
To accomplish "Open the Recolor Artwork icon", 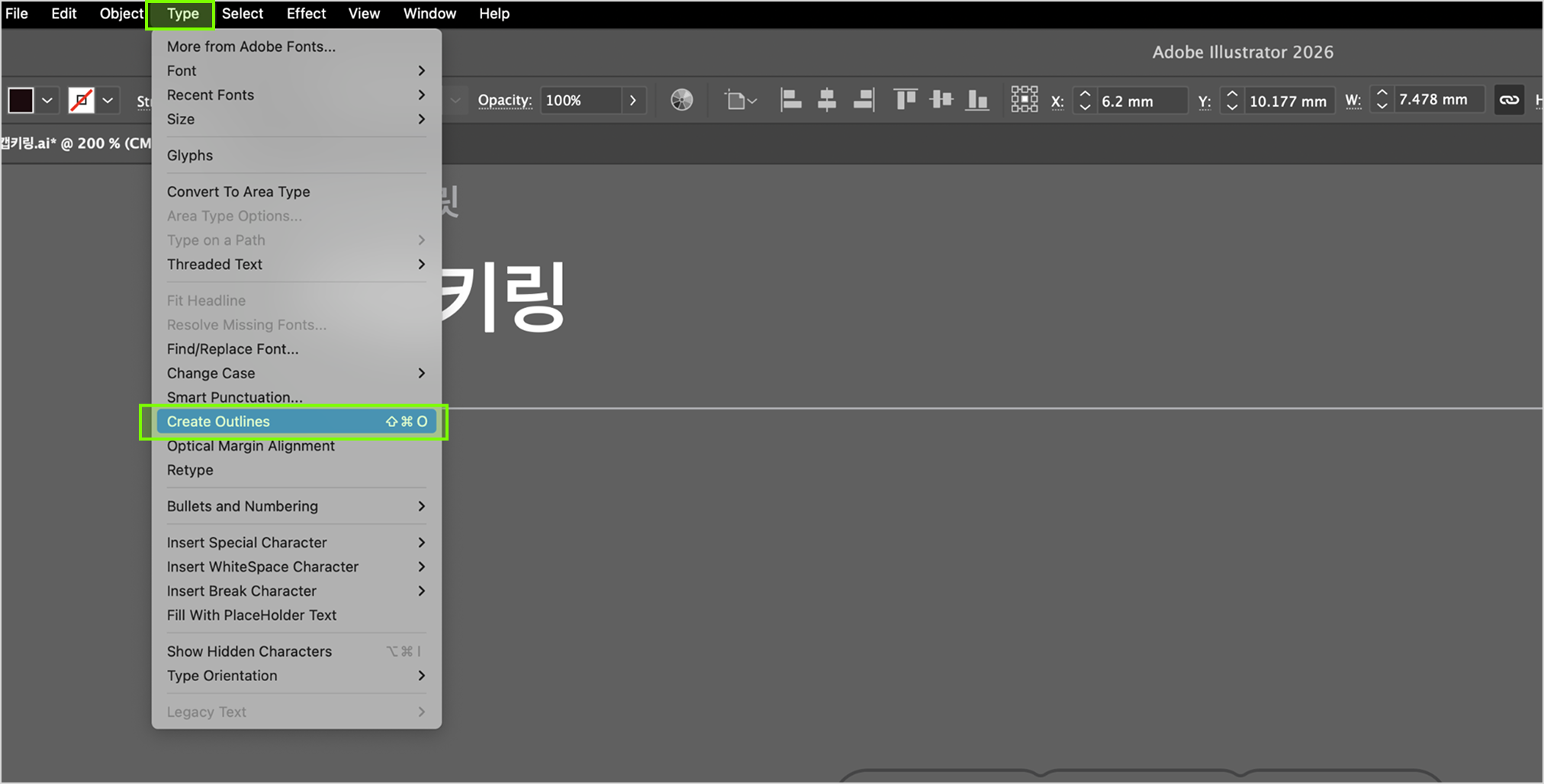I will click(681, 100).
